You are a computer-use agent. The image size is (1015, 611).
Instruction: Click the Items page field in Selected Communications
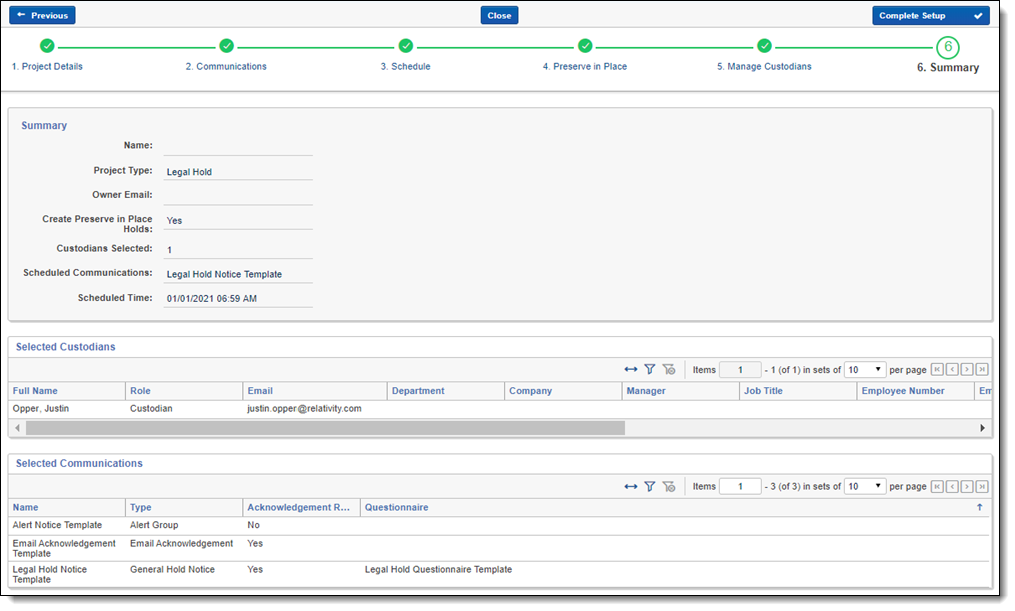click(x=740, y=486)
